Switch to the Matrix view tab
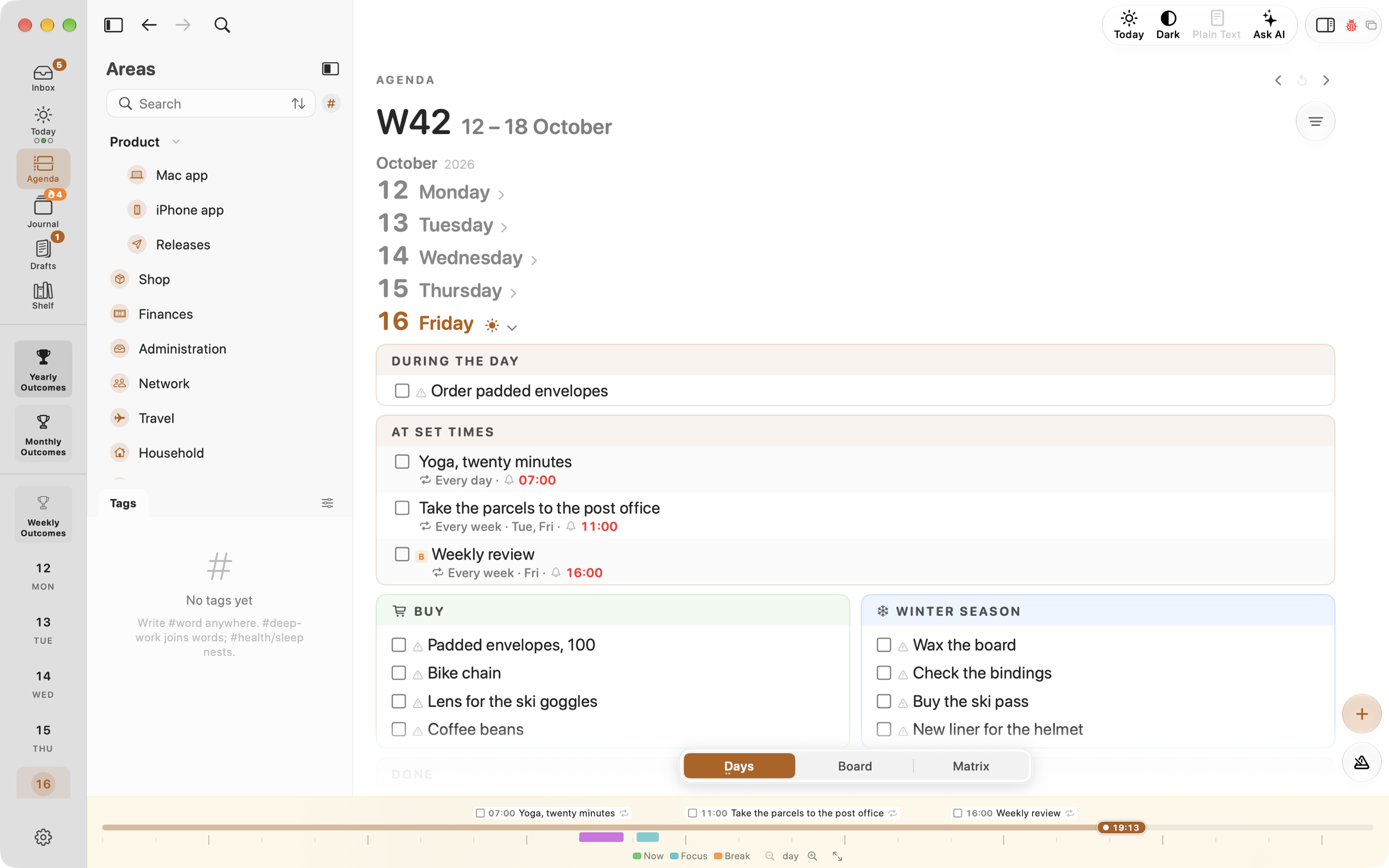Viewport: 1389px width, 868px height. point(971,766)
